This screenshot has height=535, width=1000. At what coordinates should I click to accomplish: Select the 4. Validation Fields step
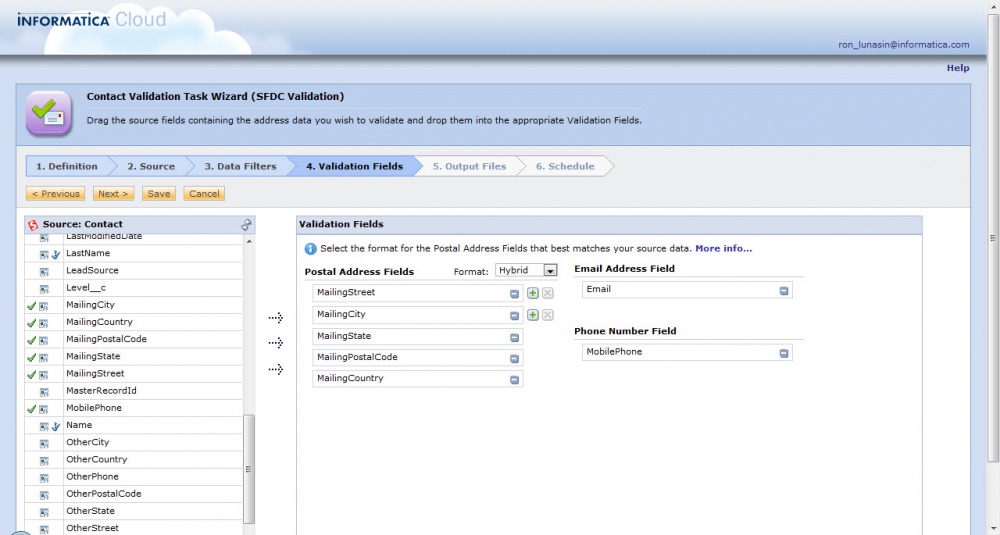pos(354,166)
